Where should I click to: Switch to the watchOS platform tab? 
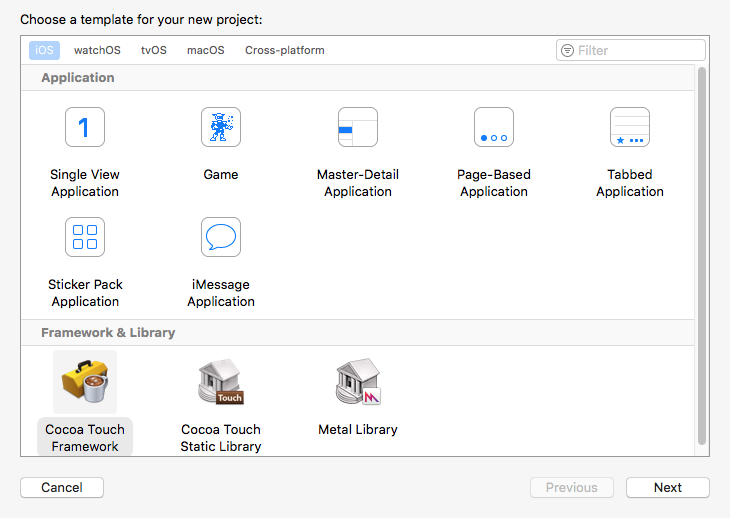point(97,50)
